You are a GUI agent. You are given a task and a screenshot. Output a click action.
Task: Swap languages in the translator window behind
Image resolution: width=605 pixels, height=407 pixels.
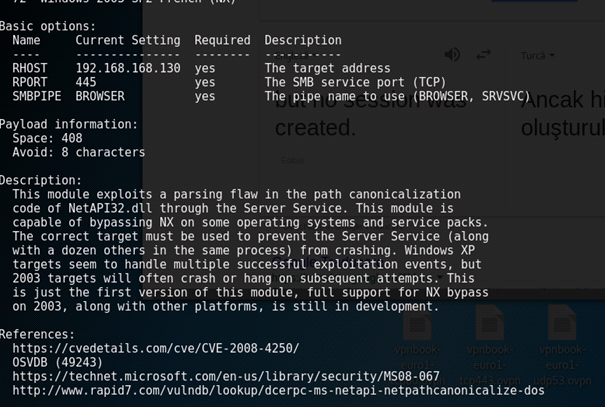point(483,55)
